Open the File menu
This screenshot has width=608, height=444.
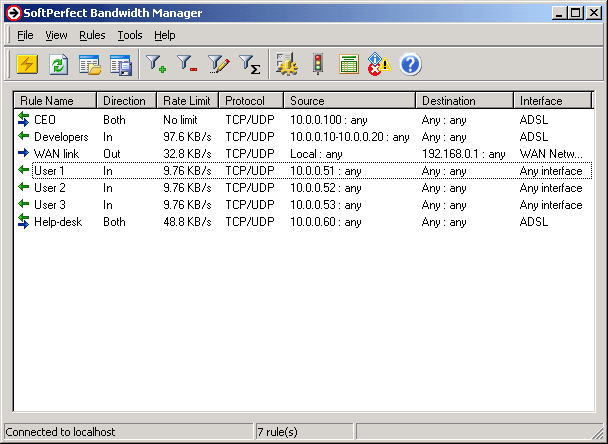coord(25,35)
